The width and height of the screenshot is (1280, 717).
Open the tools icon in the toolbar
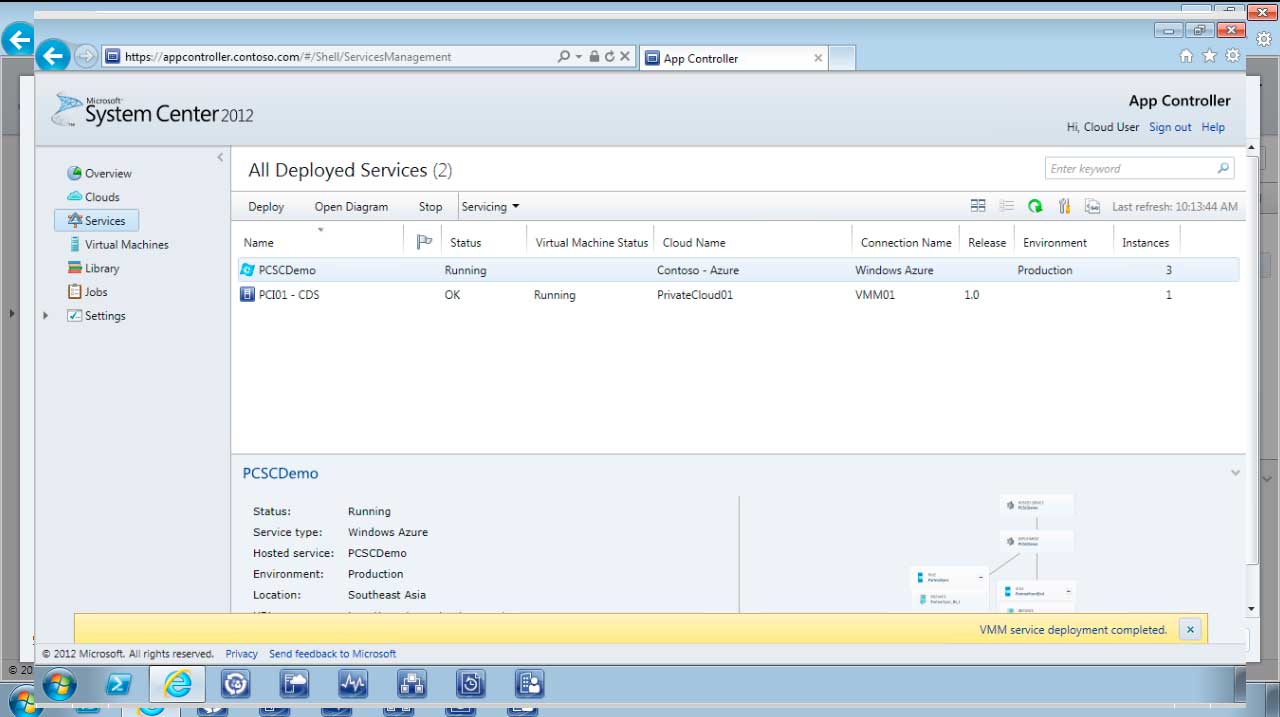click(x=1064, y=206)
